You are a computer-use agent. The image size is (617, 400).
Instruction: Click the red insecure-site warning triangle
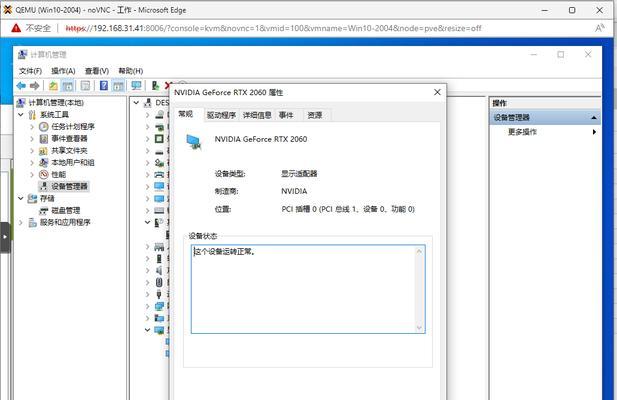click(16, 28)
